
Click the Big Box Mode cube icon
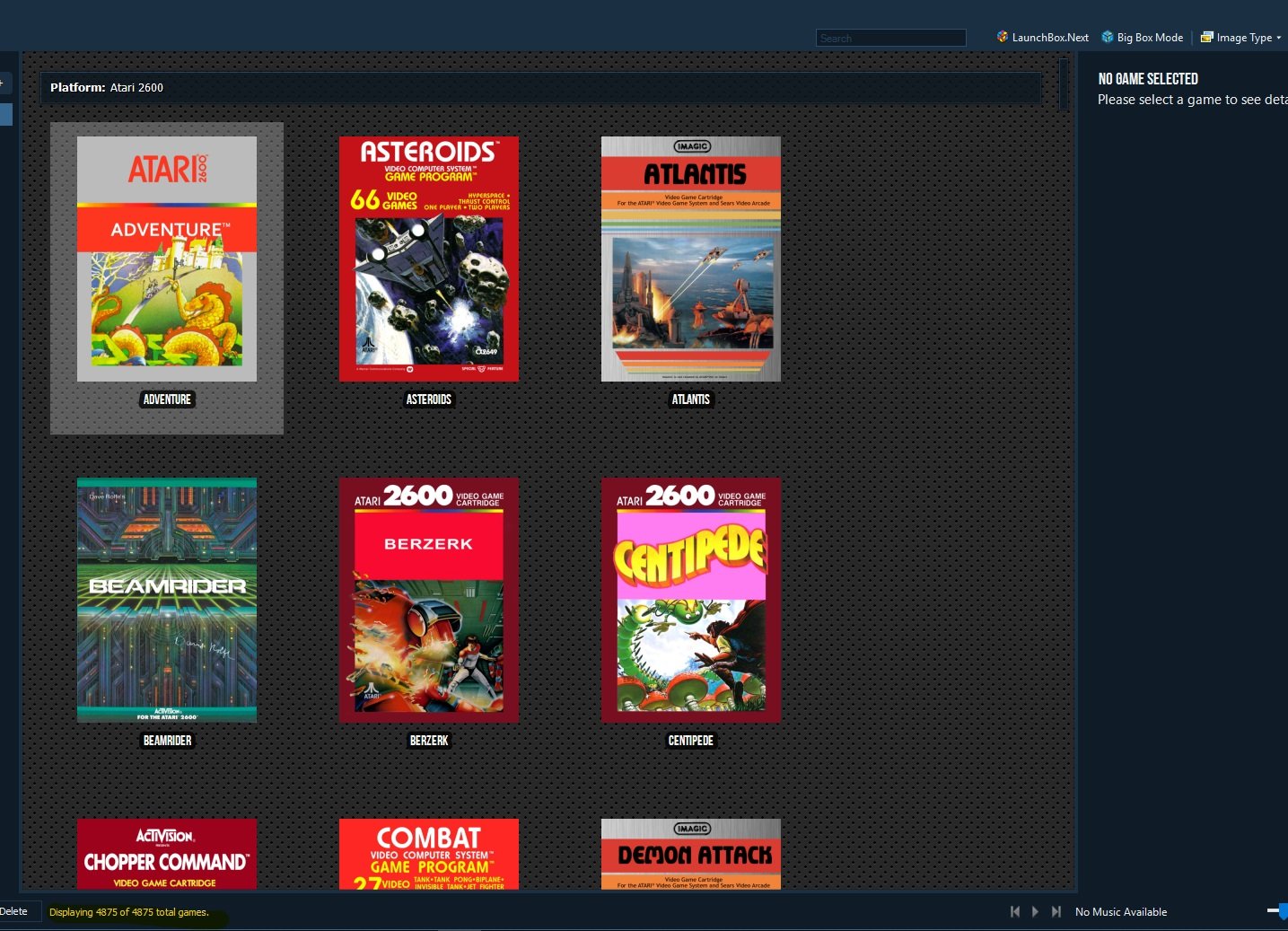[x=1108, y=37]
